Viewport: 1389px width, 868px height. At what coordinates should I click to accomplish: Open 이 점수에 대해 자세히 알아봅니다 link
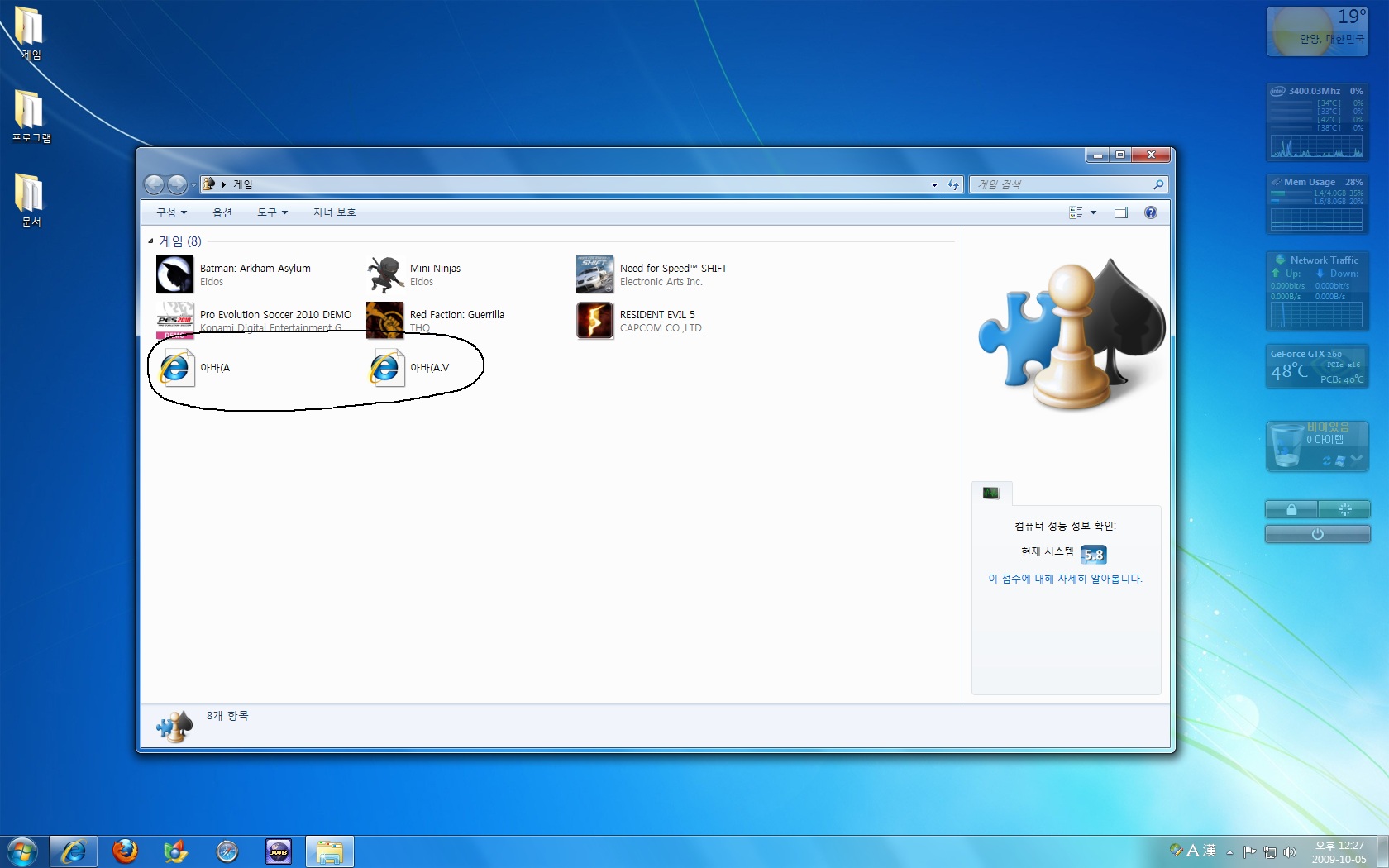tap(1065, 579)
